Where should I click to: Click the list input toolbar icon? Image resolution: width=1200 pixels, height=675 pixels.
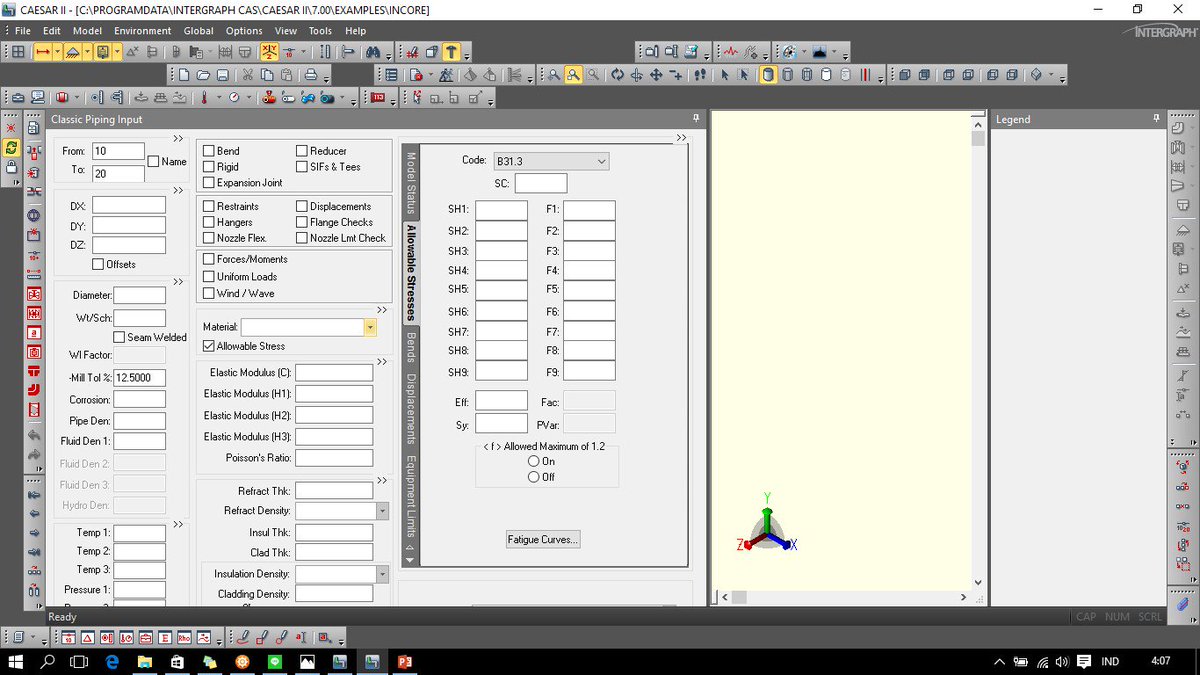click(x=391, y=75)
